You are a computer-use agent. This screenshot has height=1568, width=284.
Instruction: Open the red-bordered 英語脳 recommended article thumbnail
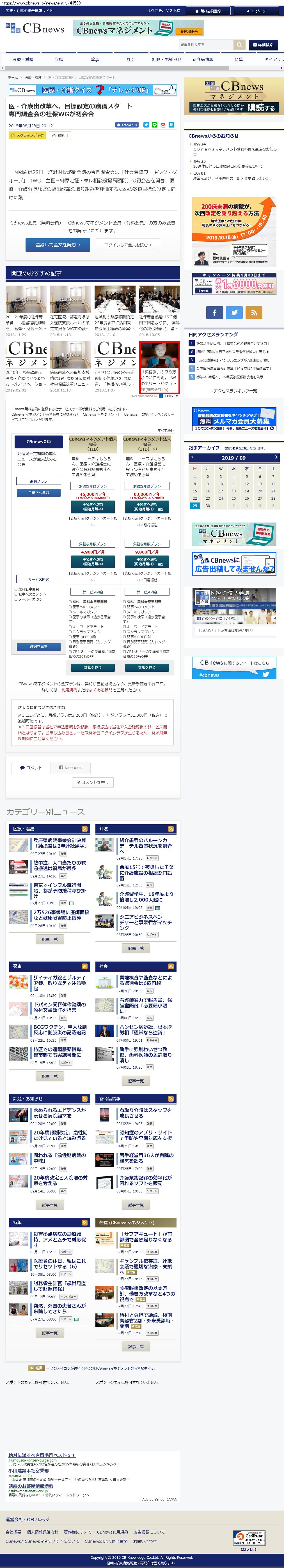[159, 355]
